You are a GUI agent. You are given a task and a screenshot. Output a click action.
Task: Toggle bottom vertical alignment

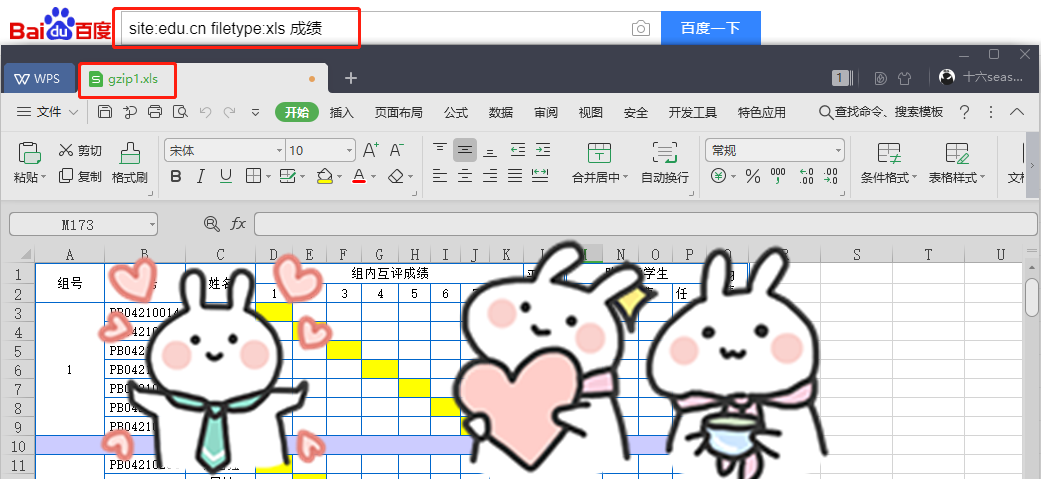[490, 151]
